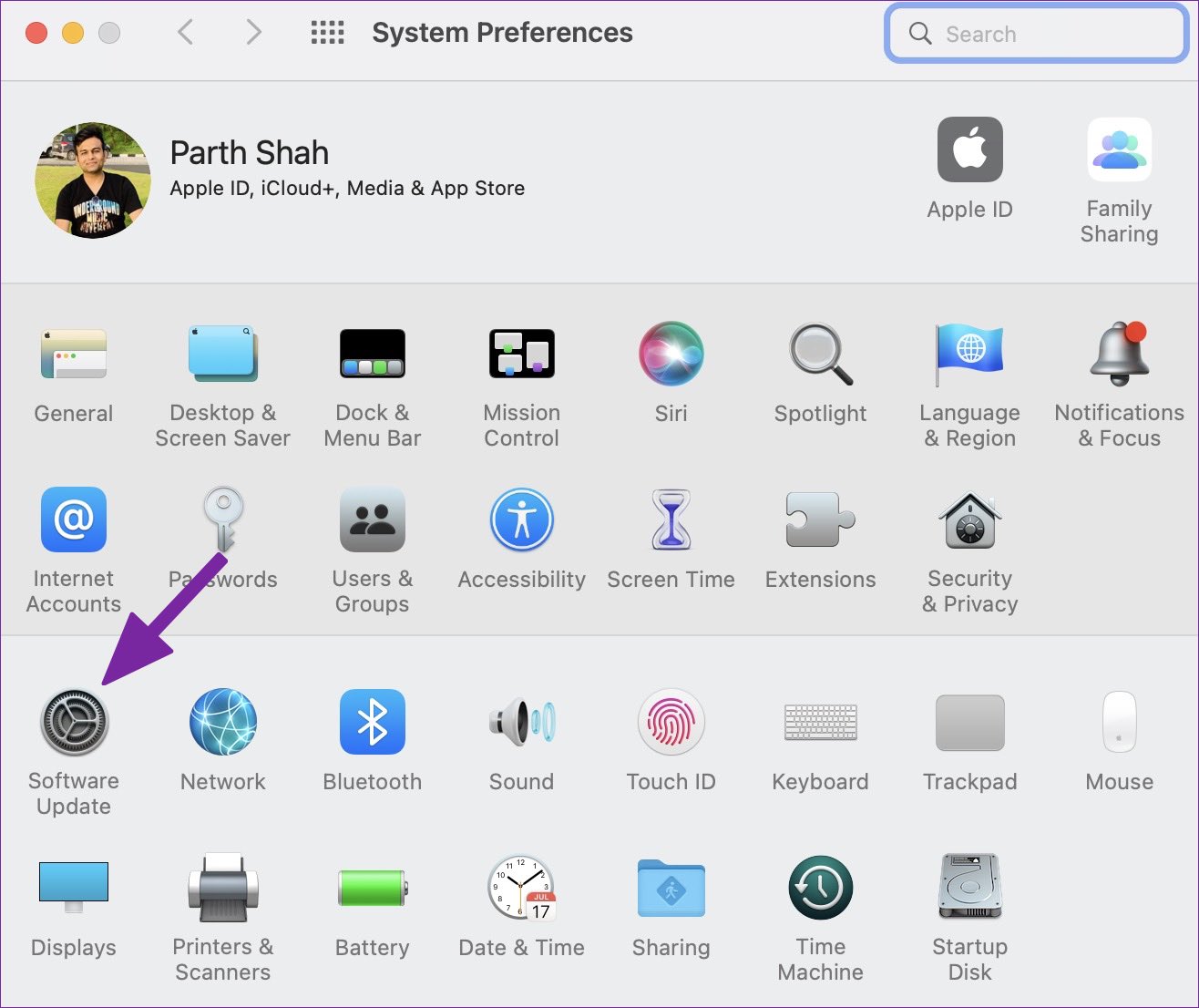Open Software Update preferences
Screen dimensions: 1199x1008
pos(74,722)
